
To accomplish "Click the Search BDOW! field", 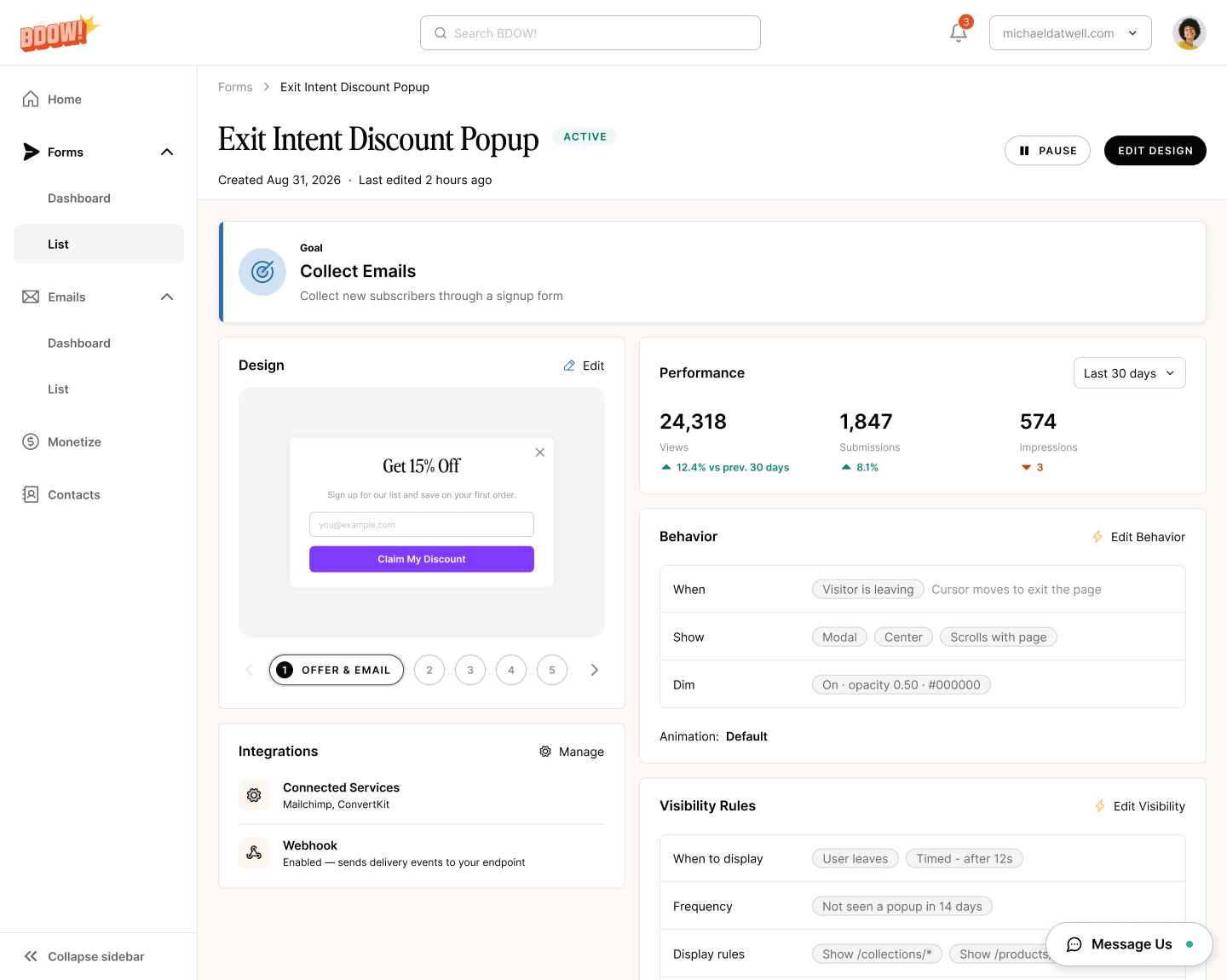I will pyautogui.click(x=590, y=33).
